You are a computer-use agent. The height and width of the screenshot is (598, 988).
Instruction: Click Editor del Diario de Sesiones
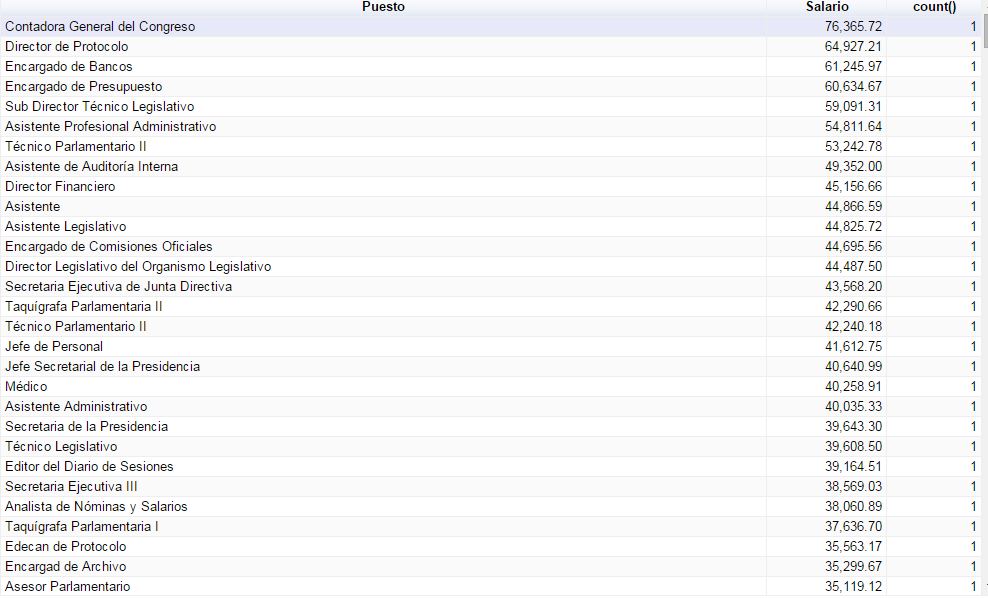tap(89, 467)
